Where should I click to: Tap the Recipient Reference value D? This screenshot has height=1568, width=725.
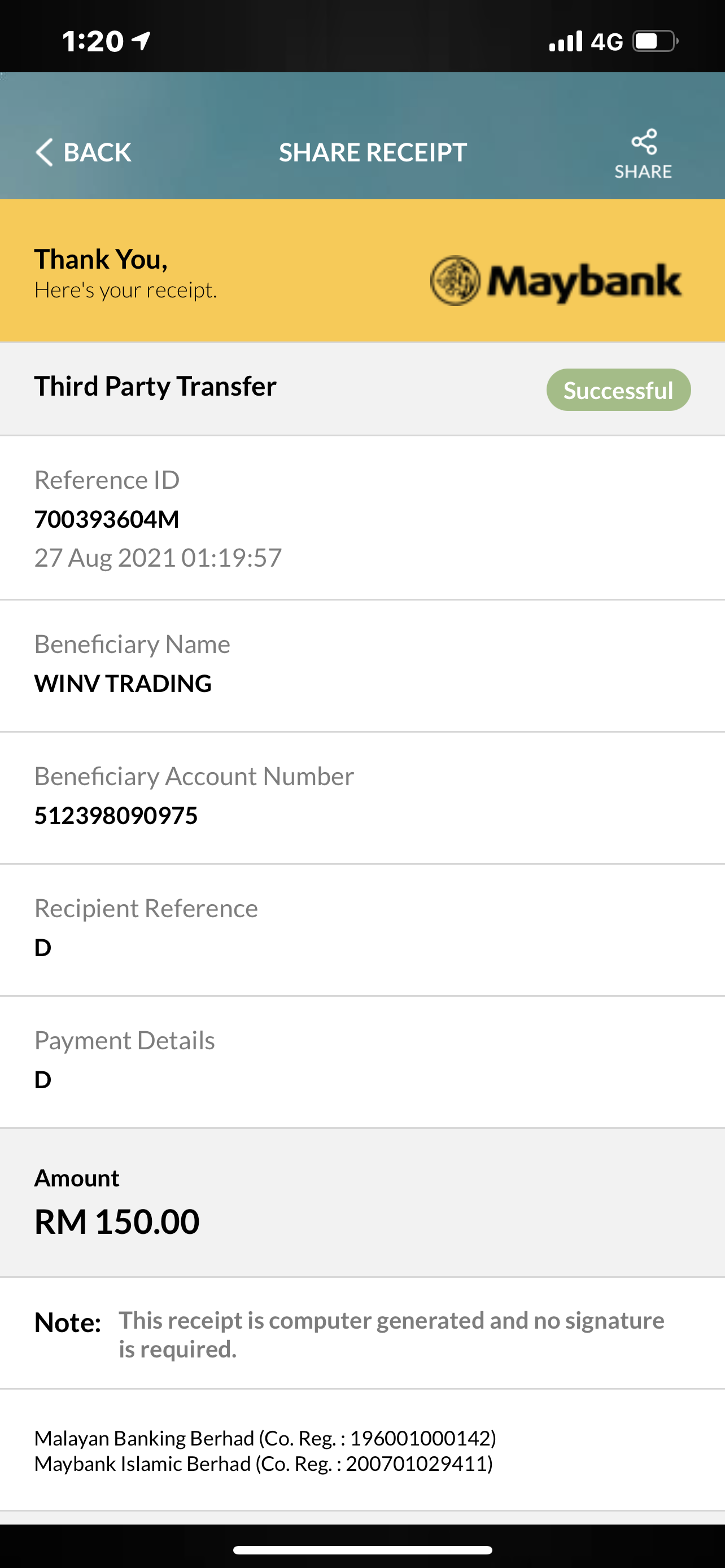click(42, 948)
